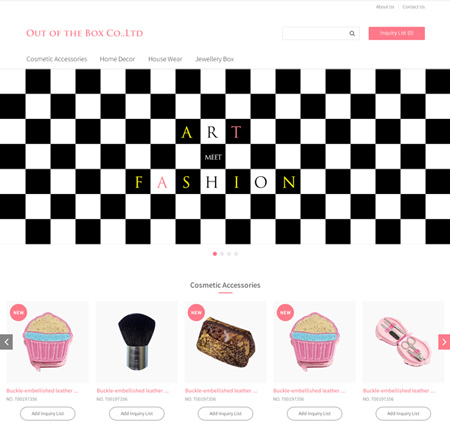Click NEW badge on first cupcake product
This screenshot has width=450, height=428.
(18, 313)
